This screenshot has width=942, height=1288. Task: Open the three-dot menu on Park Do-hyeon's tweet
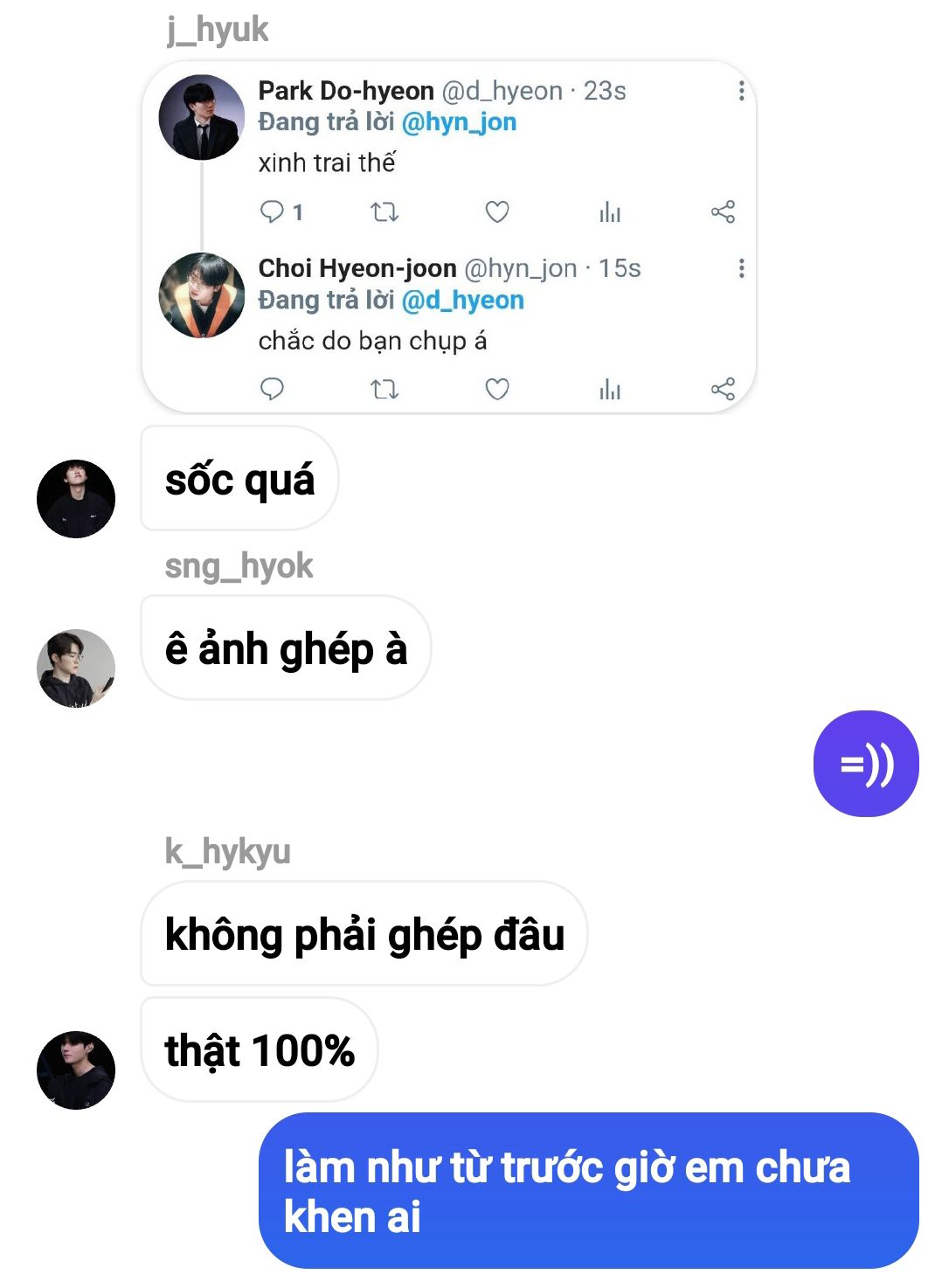741,91
